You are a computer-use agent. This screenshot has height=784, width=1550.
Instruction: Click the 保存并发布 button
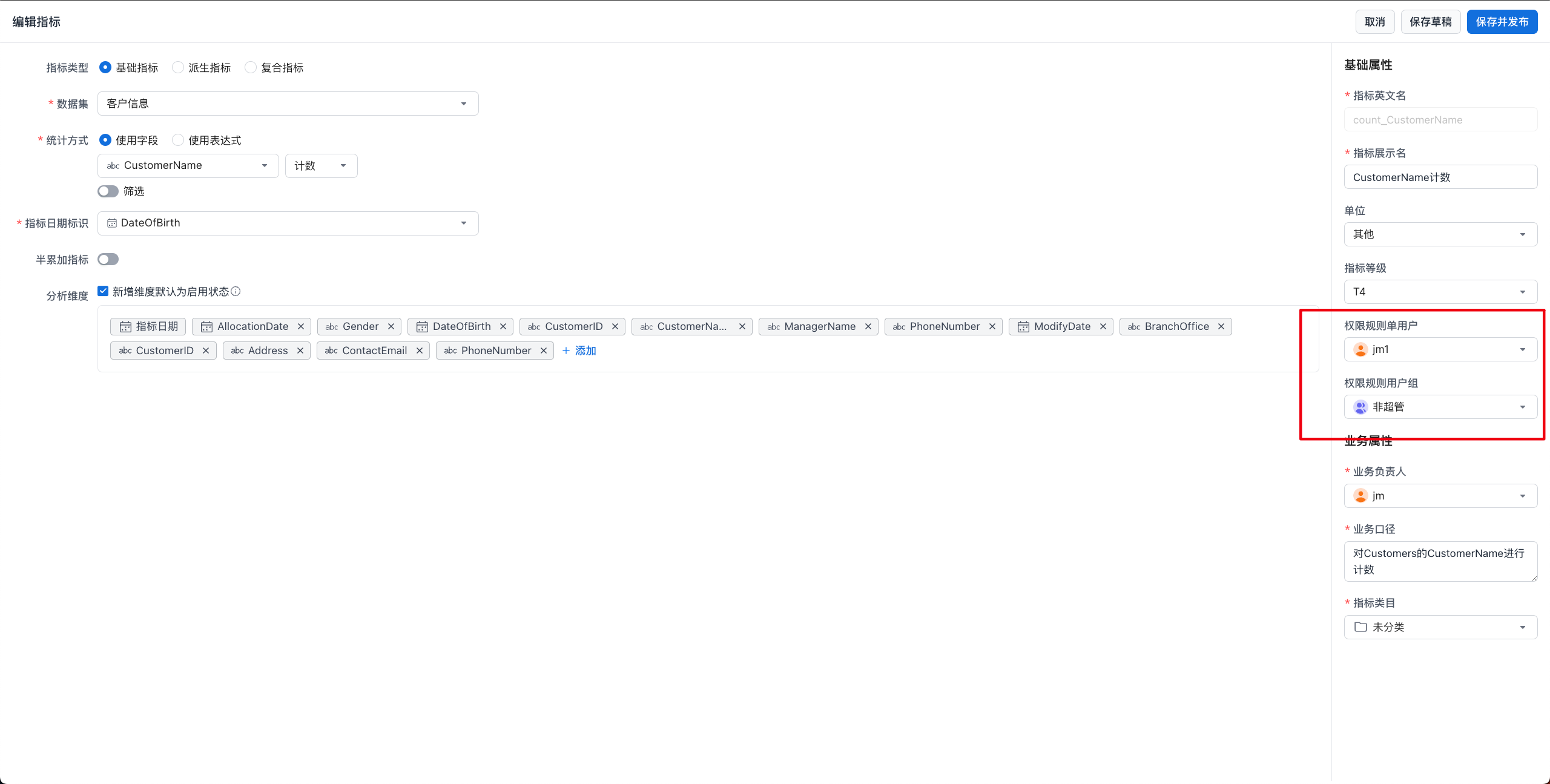[1502, 22]
